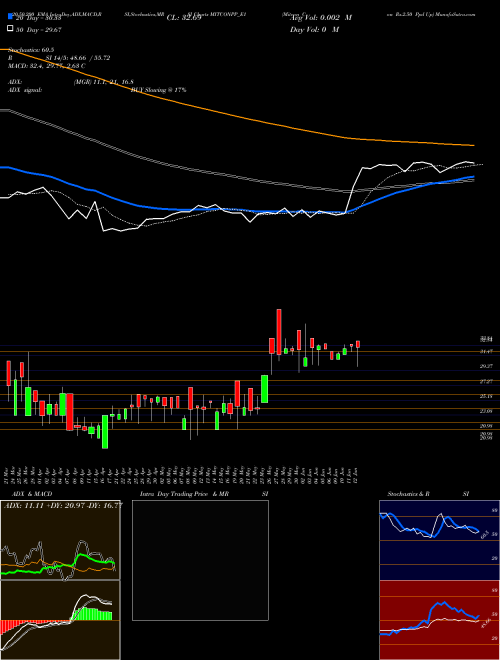500x660 pixels.
Task: Click the large green candlestick before the breakout
Action: coord(265,389)
